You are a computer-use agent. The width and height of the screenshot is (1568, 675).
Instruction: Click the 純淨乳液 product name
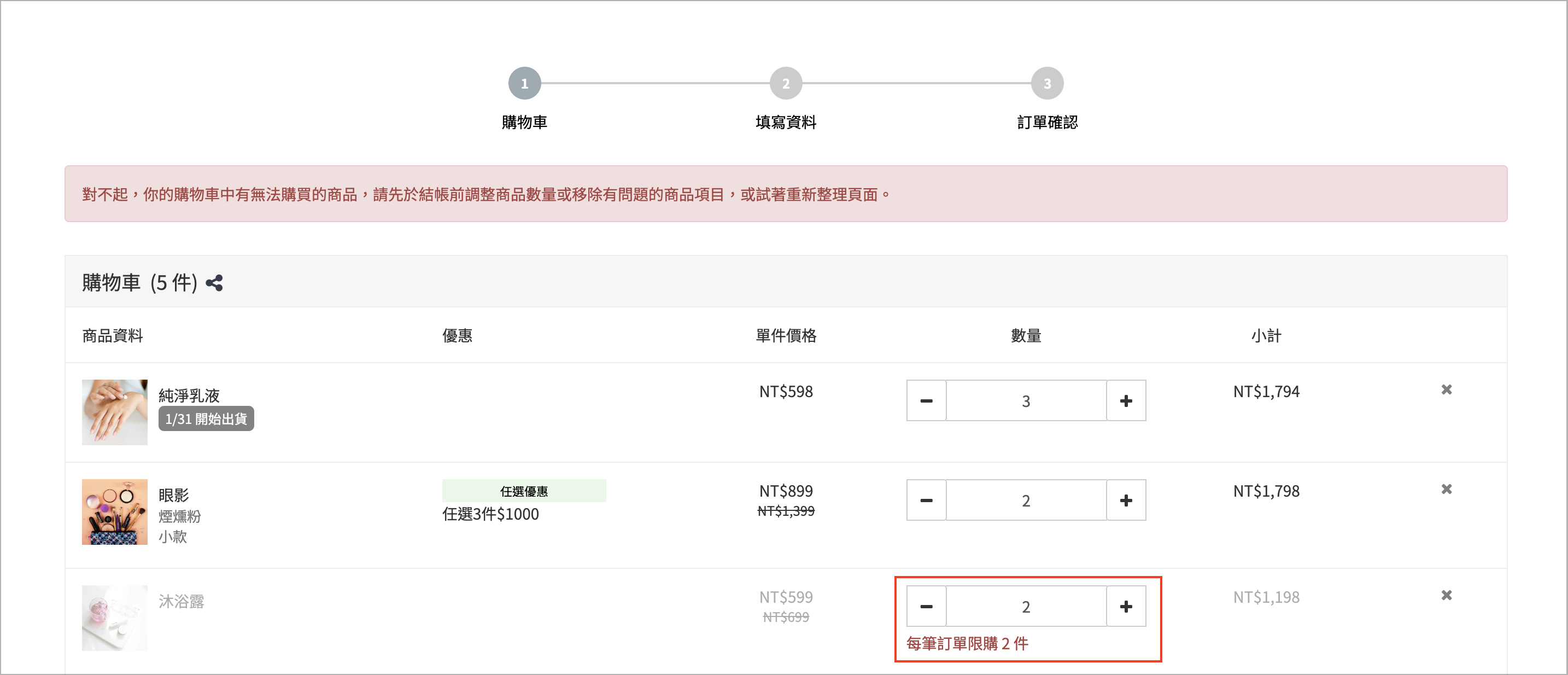189,395
